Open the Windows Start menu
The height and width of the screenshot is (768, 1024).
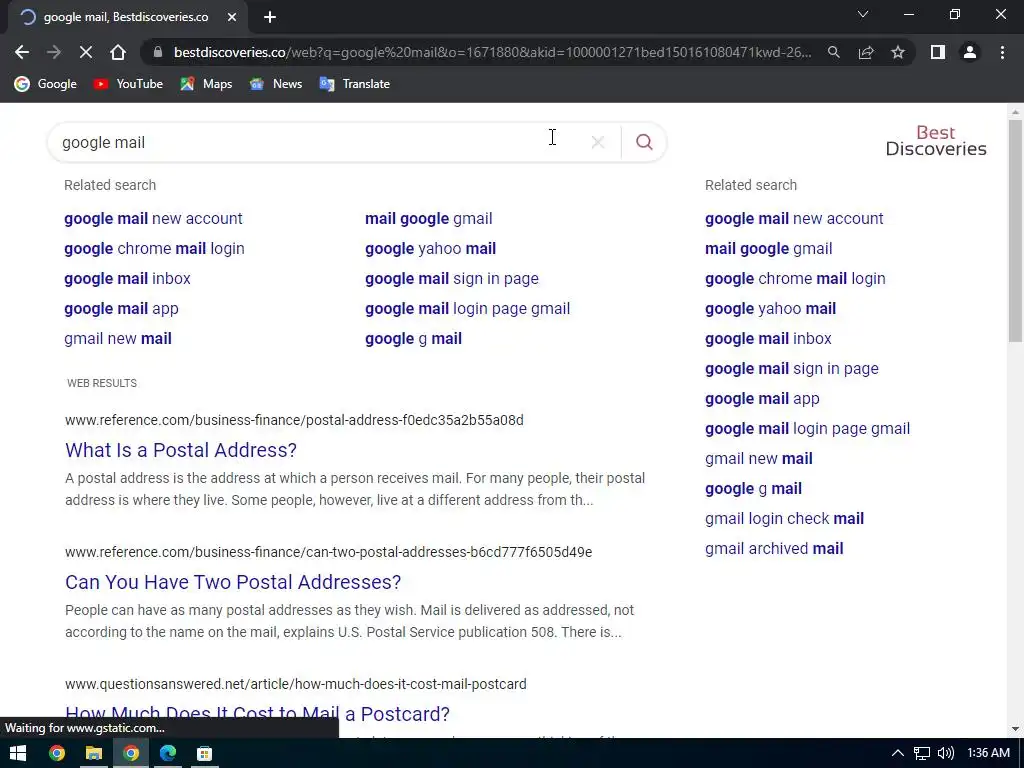(18, 753)
